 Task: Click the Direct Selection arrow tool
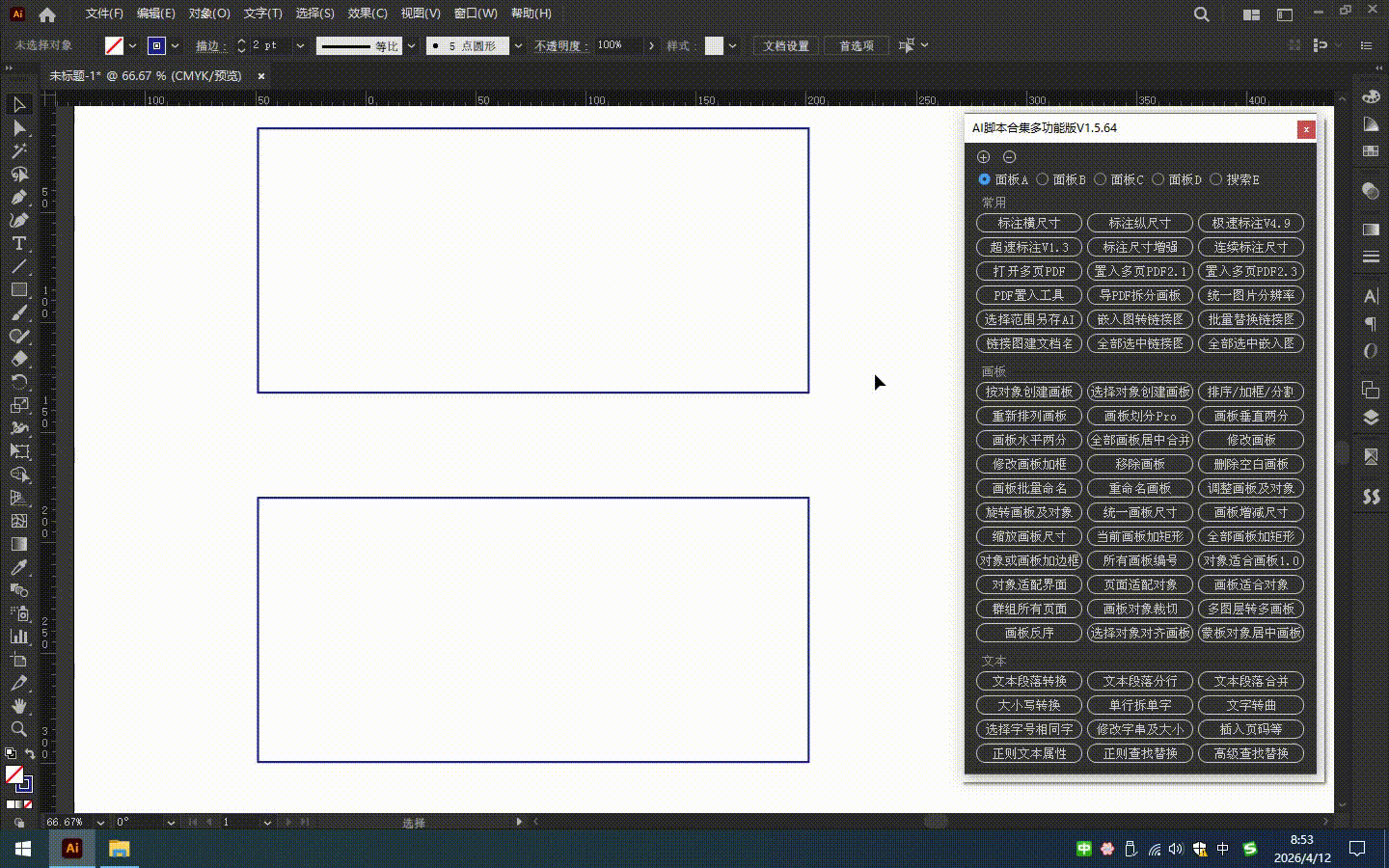18,127
